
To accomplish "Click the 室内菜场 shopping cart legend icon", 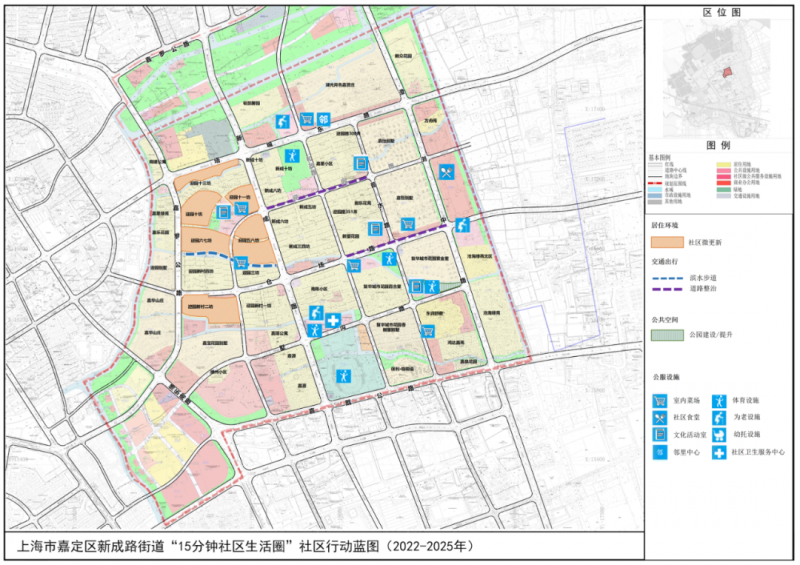I will click(x=660, y=401).
